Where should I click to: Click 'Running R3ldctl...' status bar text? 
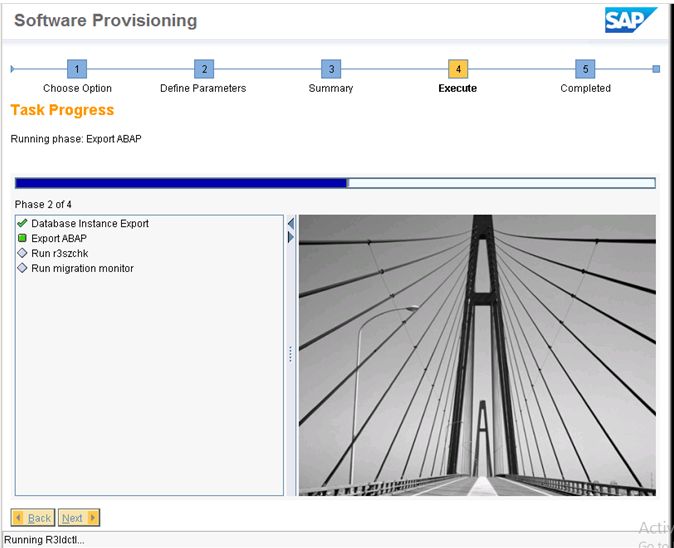(x=44, y=540)
